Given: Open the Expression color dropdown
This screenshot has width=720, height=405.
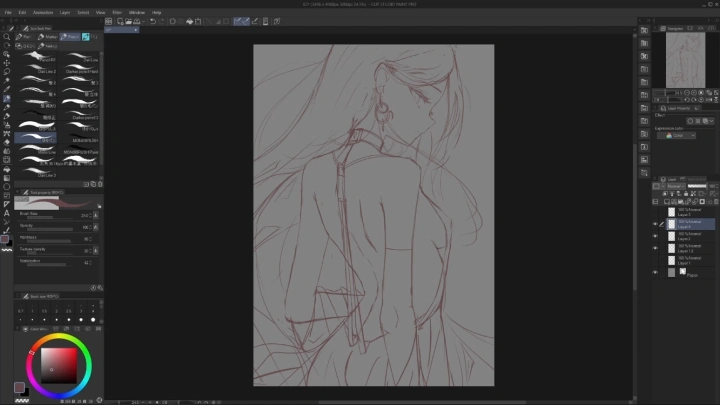Looking at the screenshot, I should pos(680,135).
